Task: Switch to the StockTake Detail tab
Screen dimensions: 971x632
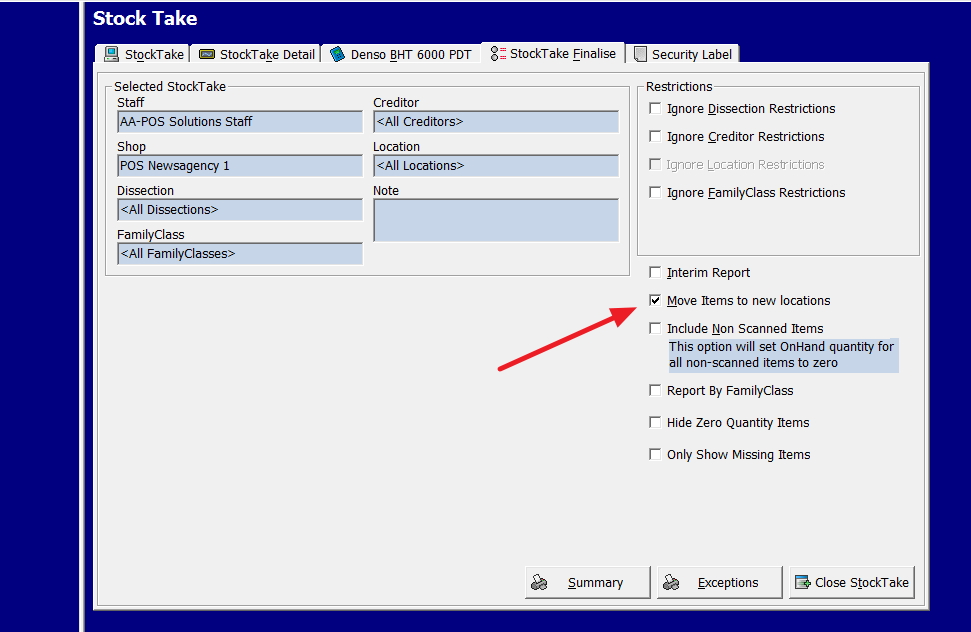Action: [x=256, y=54]
